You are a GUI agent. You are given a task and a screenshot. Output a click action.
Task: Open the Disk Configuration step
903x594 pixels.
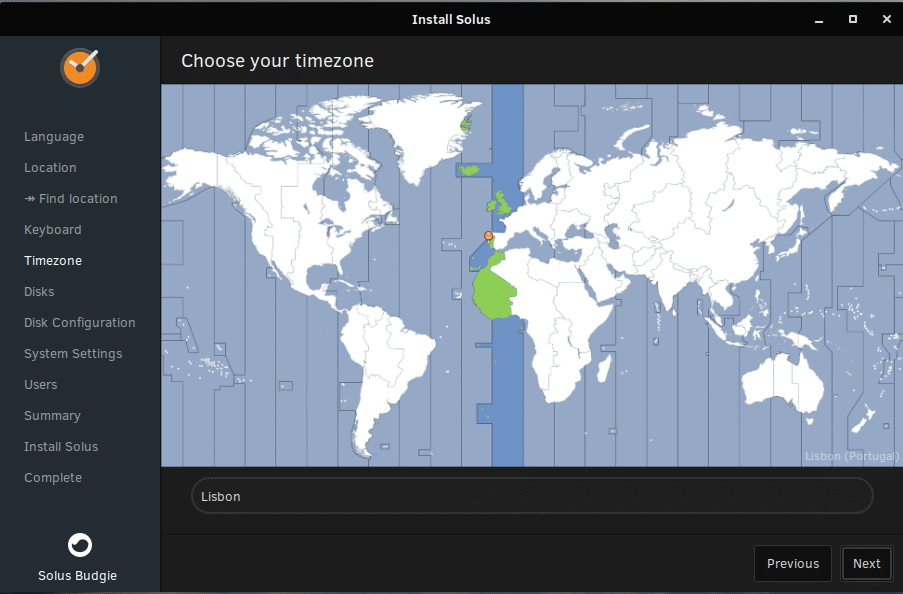click(x=80, y=323)
